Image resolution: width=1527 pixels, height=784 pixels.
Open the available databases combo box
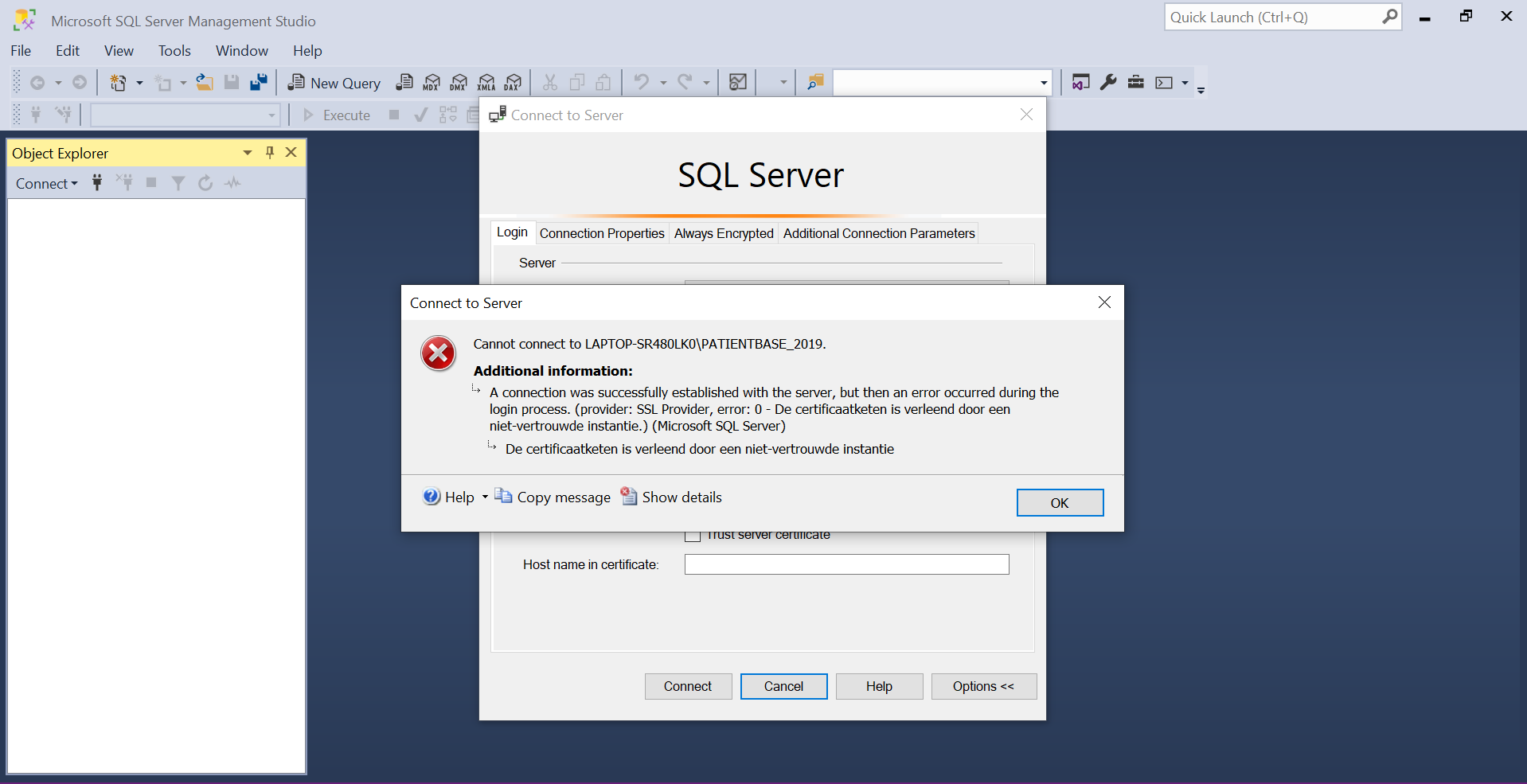[x=186, y=115]
